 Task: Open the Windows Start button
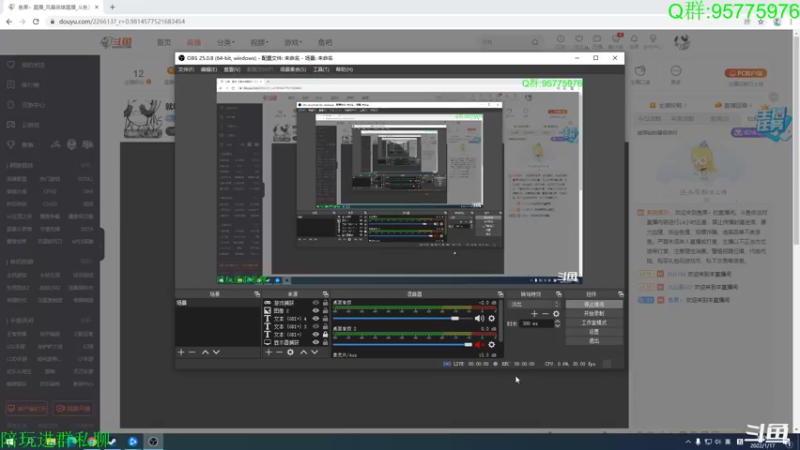point(10,441)
